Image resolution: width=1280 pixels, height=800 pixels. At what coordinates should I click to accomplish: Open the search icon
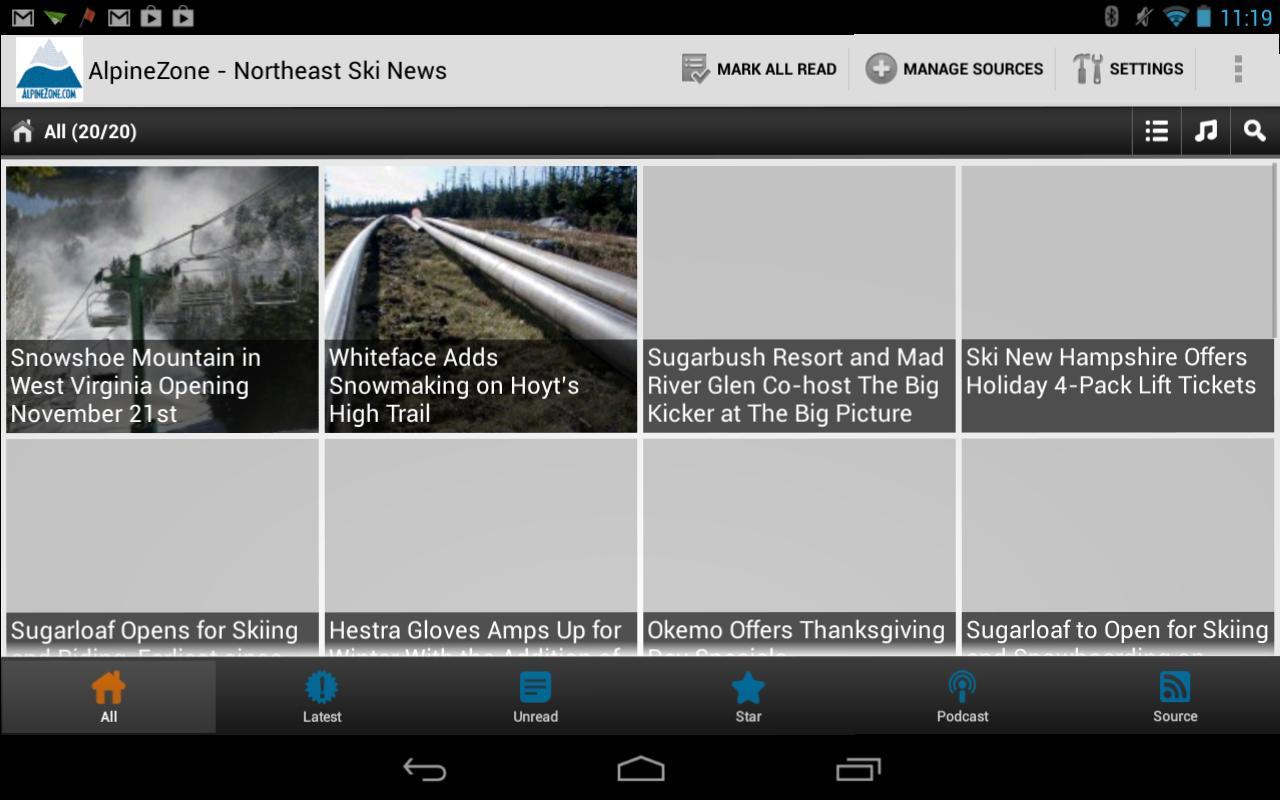tap(1255, 131)
